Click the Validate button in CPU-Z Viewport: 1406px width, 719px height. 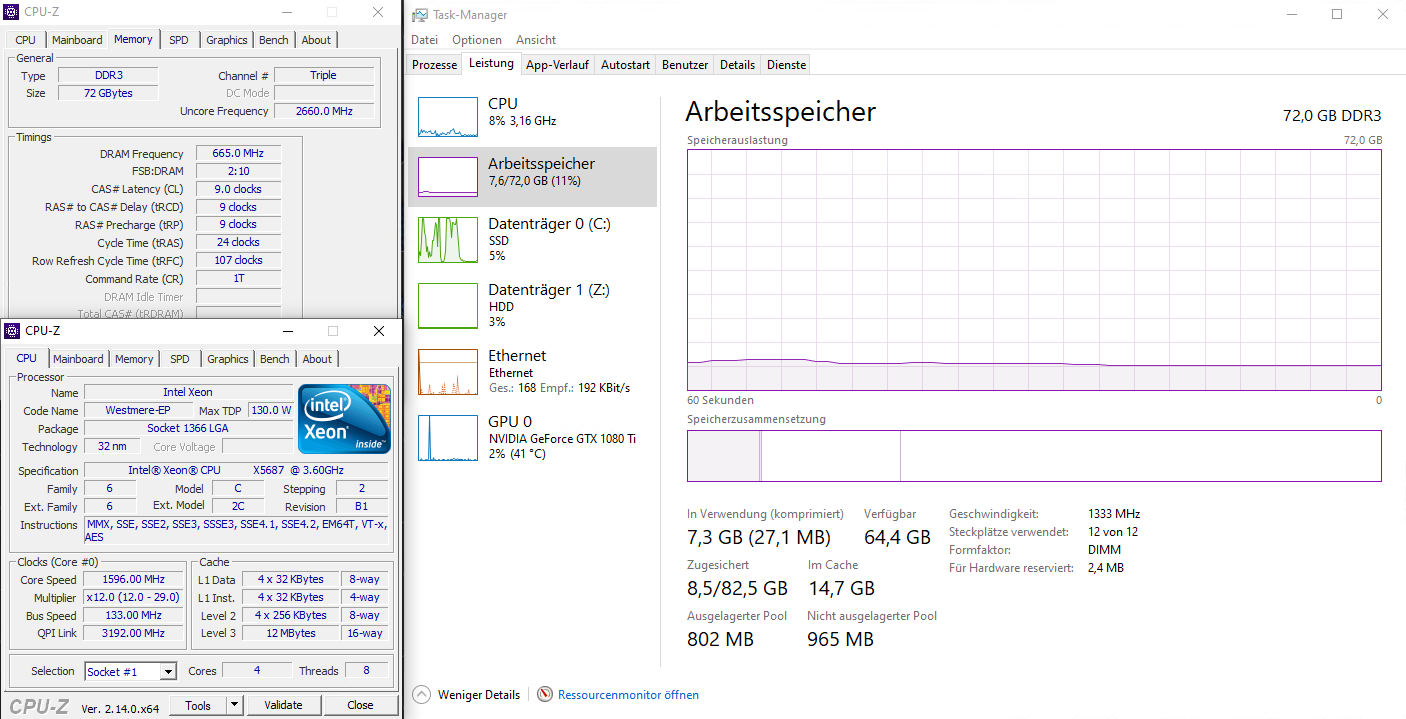[x=283, y=705]
